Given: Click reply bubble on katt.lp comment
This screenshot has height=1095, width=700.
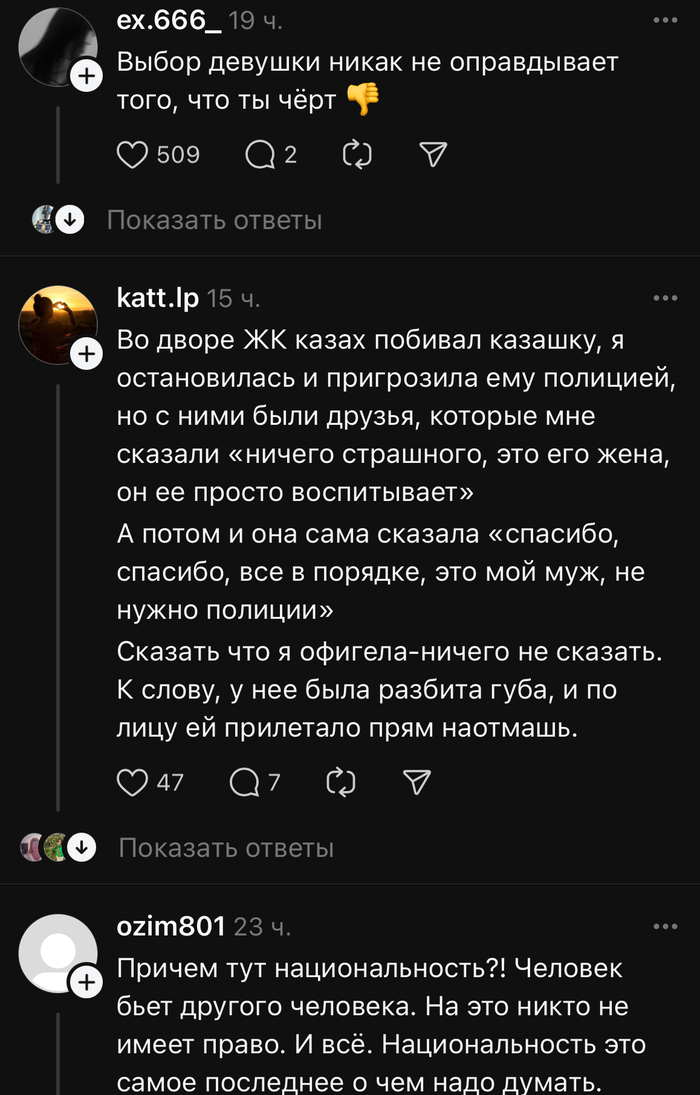Looking at the screenshot, I should 245,781.
